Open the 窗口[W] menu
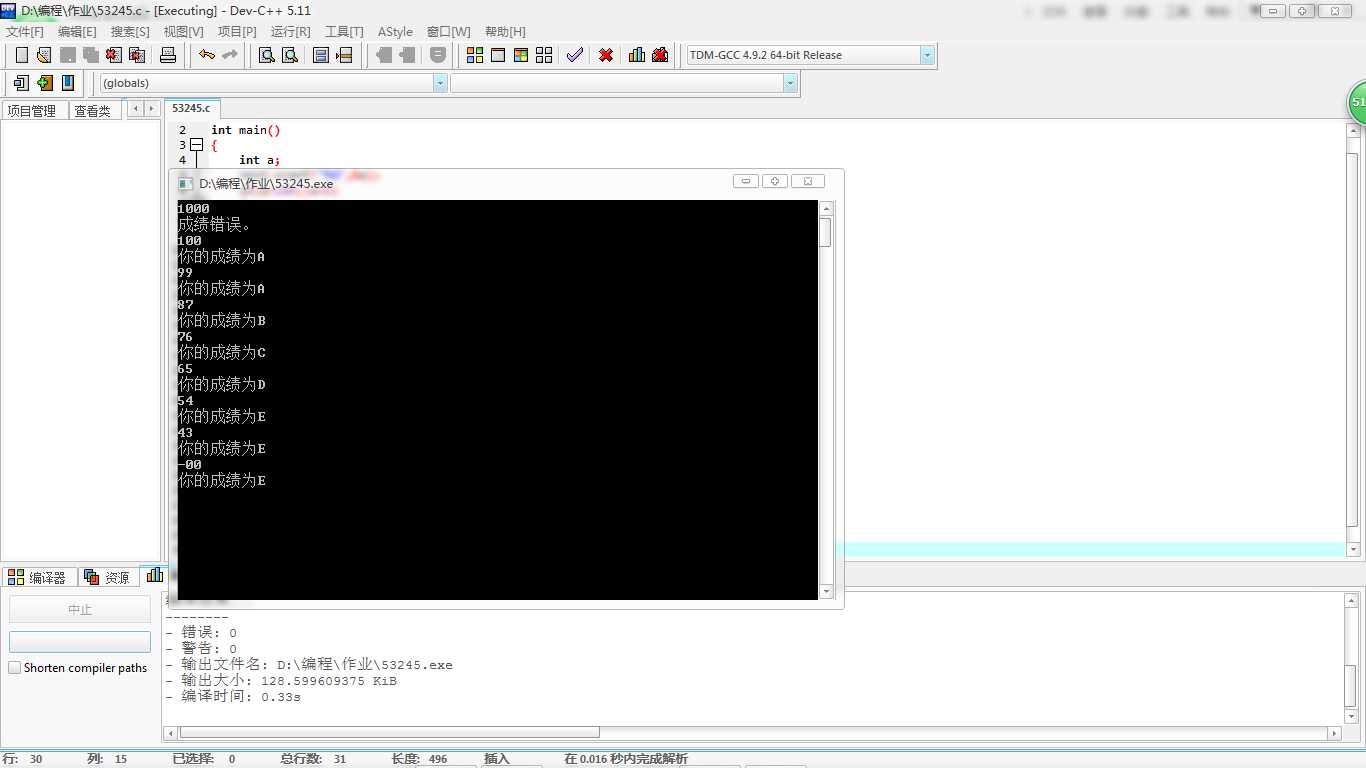This screenshot has width=1366, height=768. pyautogui.click(x=448, y=32)
